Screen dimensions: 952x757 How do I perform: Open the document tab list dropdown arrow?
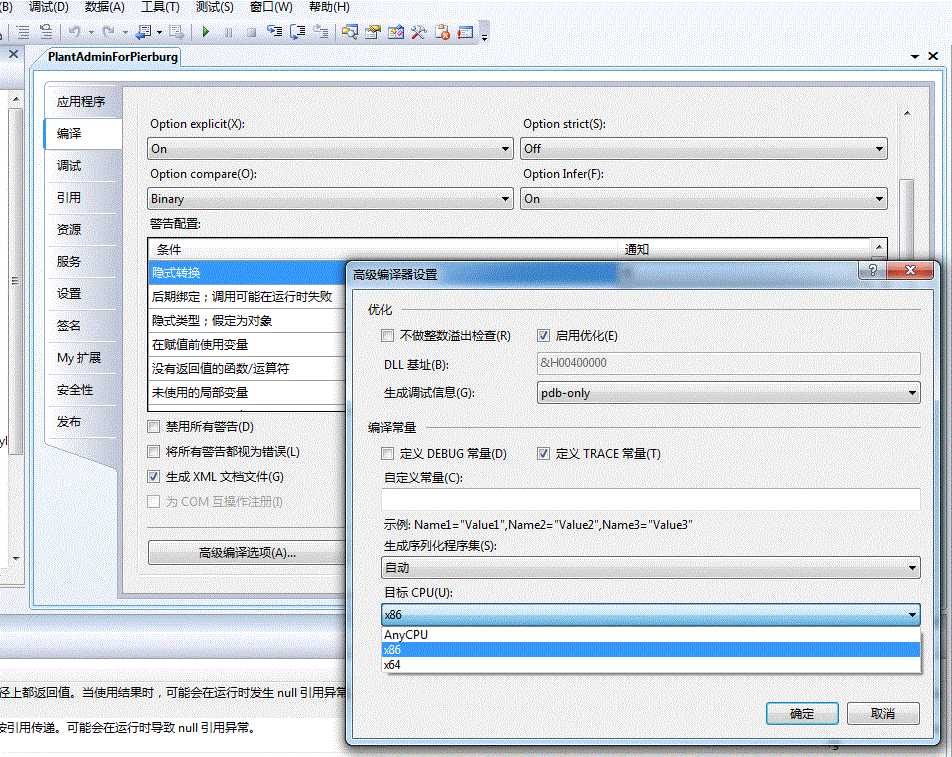(915, 56)
